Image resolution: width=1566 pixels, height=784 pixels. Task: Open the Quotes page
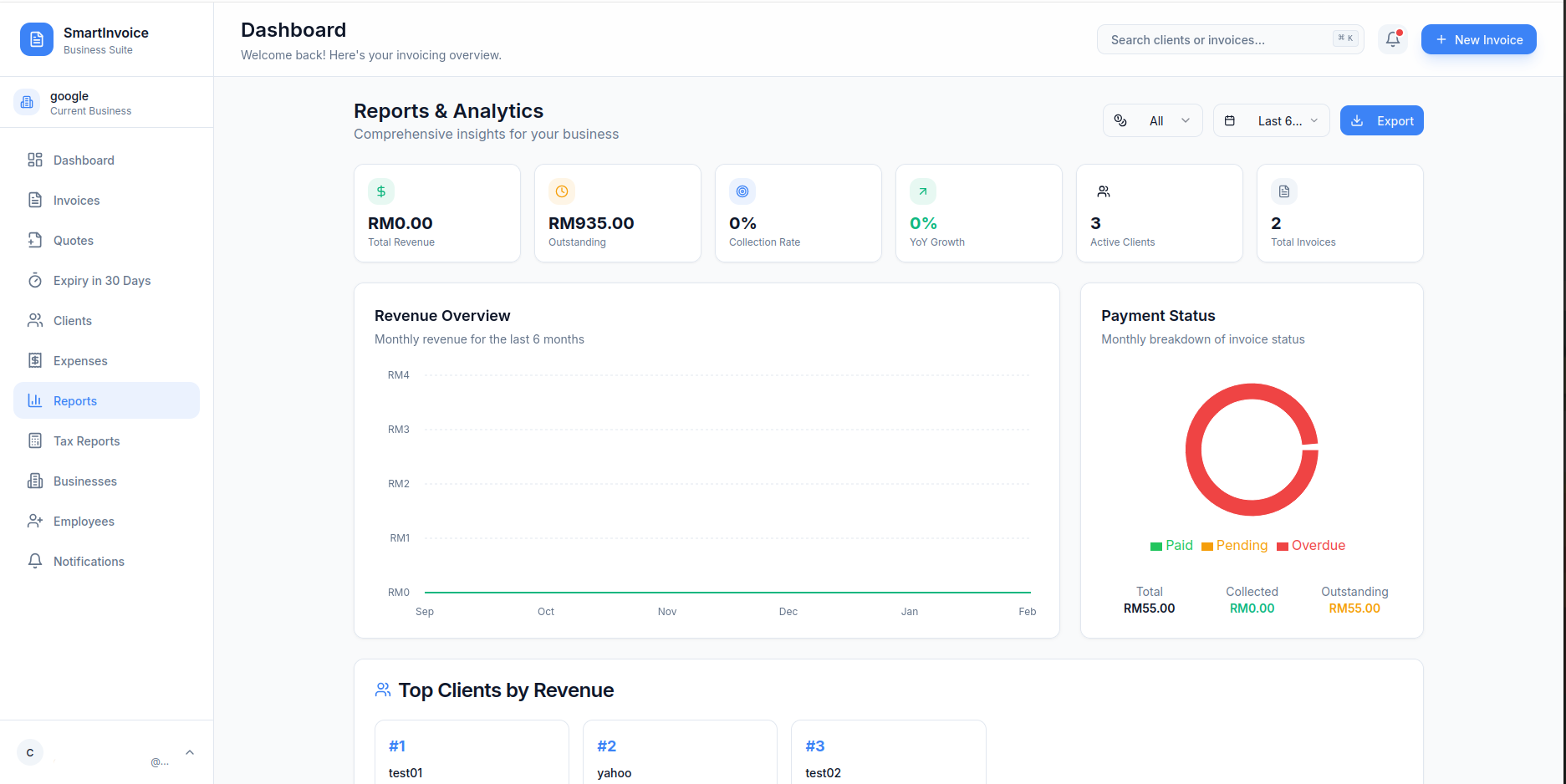click(x=106, y=240)
